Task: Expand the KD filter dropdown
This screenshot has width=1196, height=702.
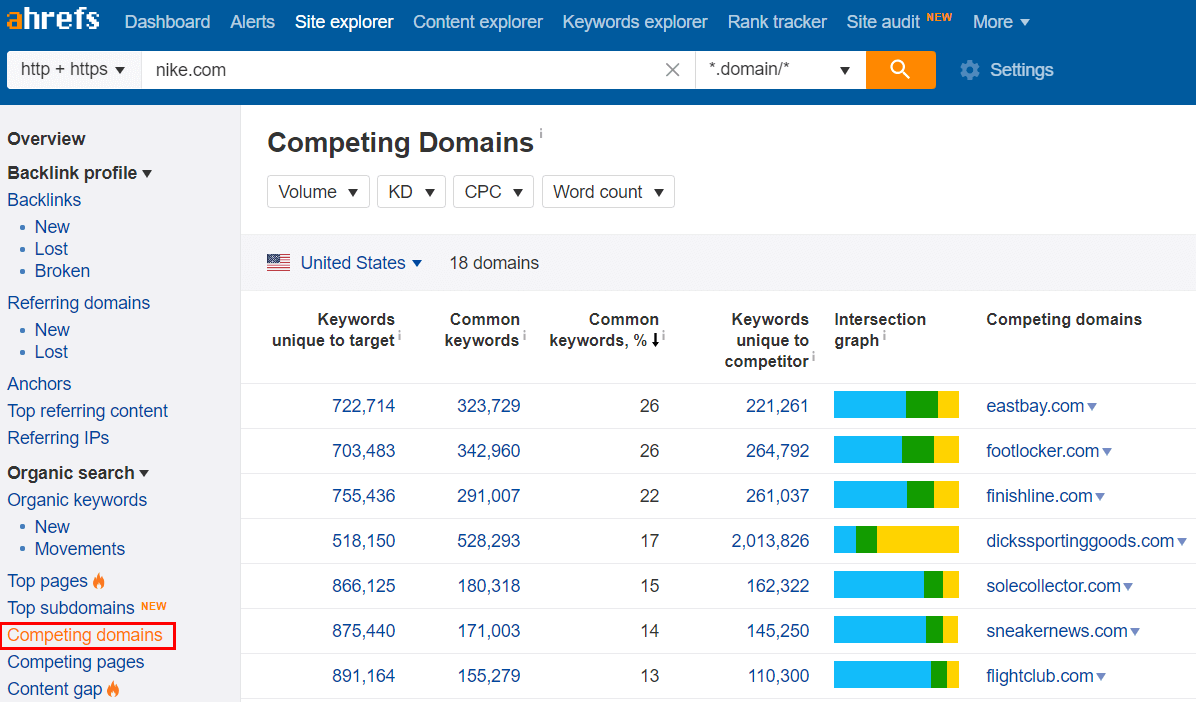Action: (x=411, y=192)
